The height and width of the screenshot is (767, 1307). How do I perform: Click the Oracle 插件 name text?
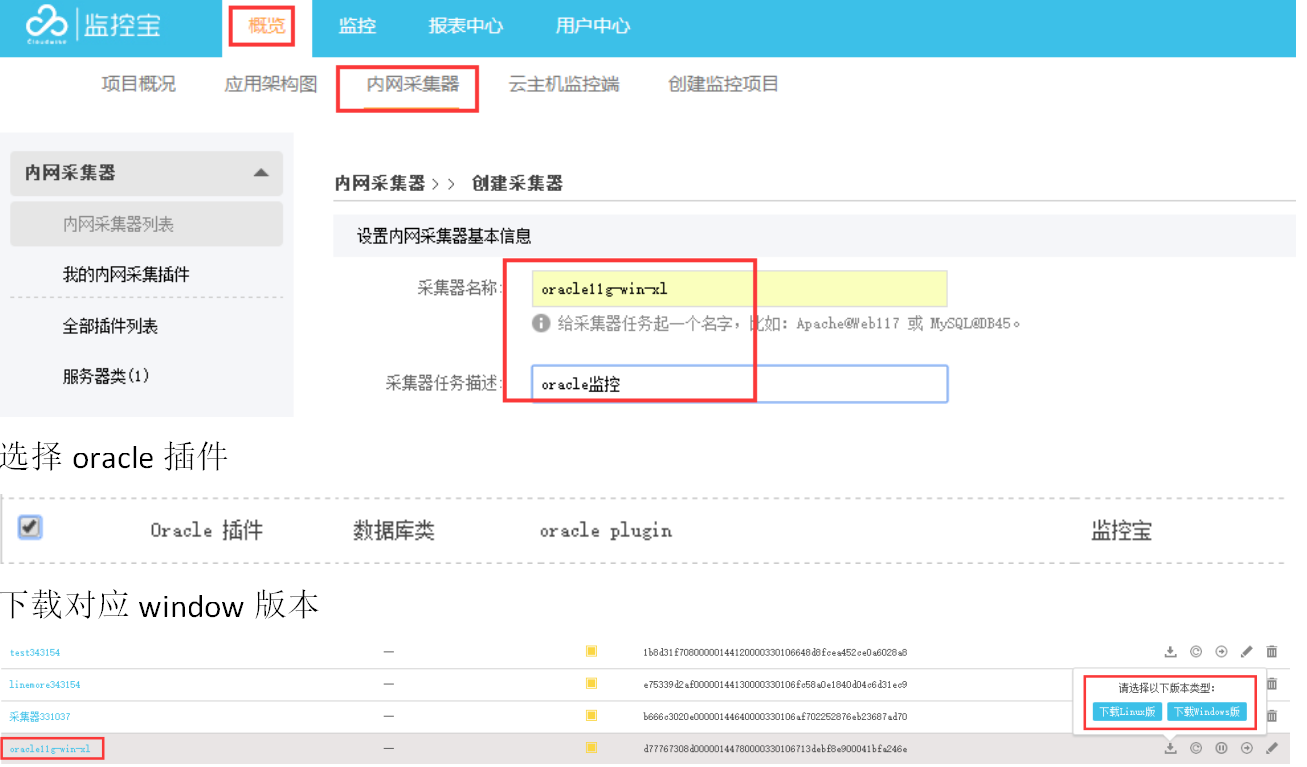tap(207, 530)
